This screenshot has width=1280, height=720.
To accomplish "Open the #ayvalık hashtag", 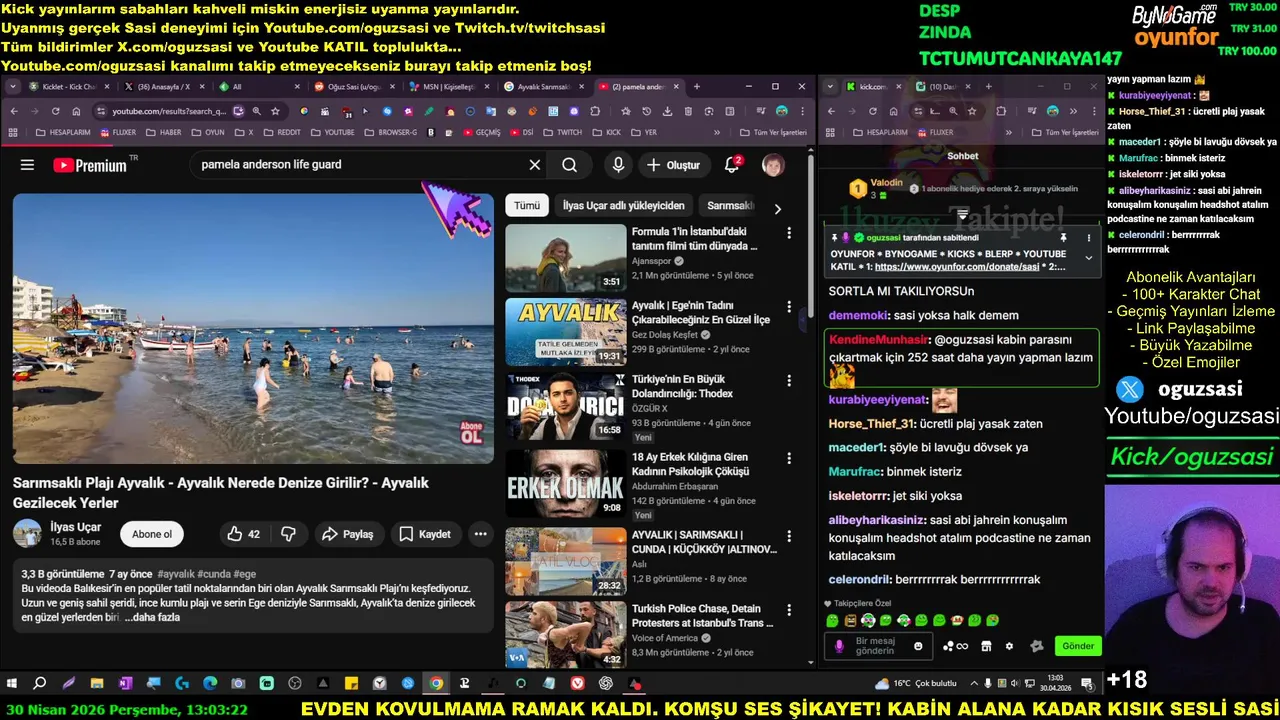I will click(x=176, y=574).
